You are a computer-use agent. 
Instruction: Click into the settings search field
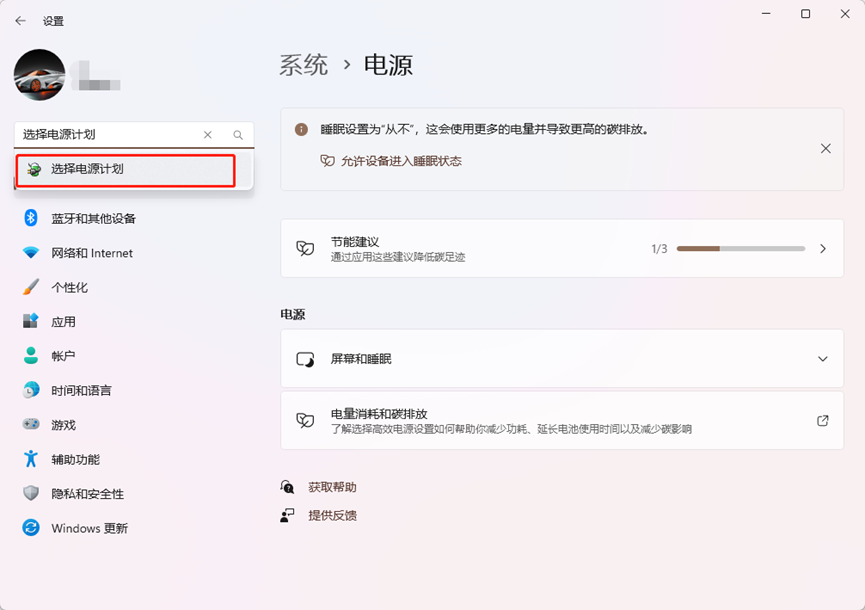(x=110, y=135)
